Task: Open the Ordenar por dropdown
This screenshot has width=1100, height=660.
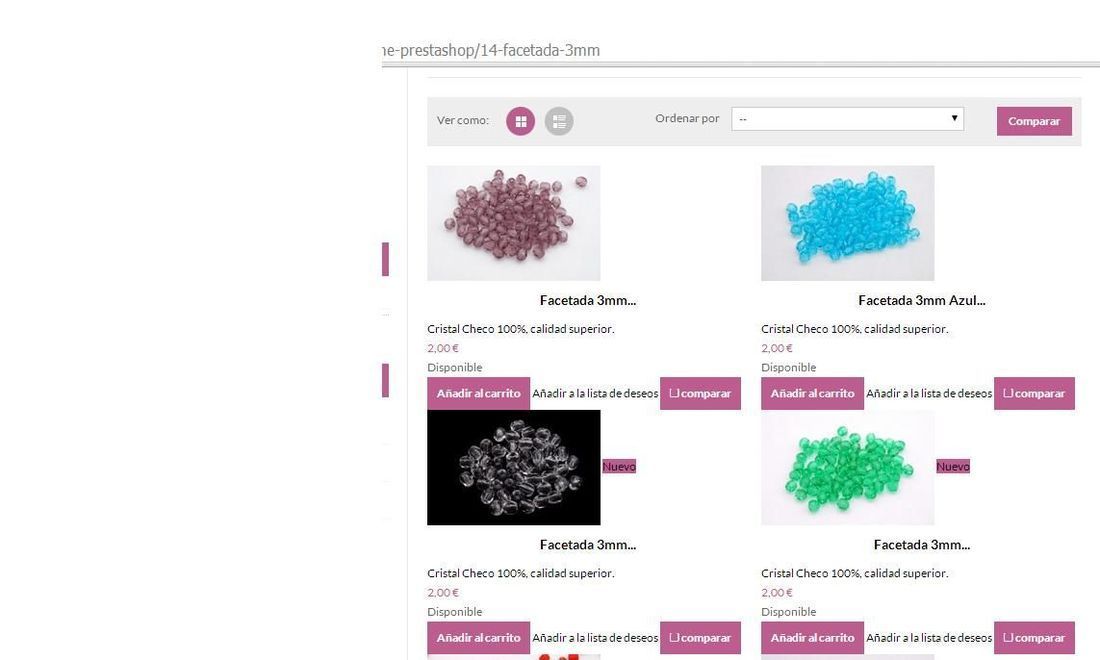Action: click(x=847, y=119)
